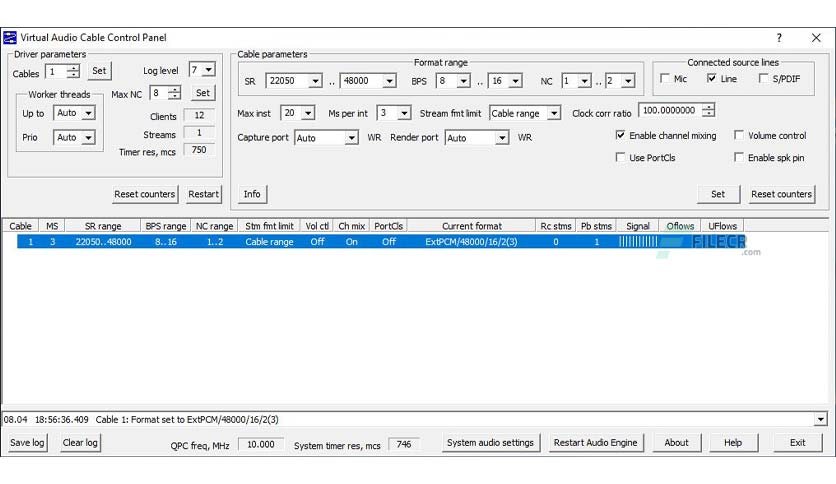Click the Clear log button
This screenshot has height=484, width=836.
(80, 442)
